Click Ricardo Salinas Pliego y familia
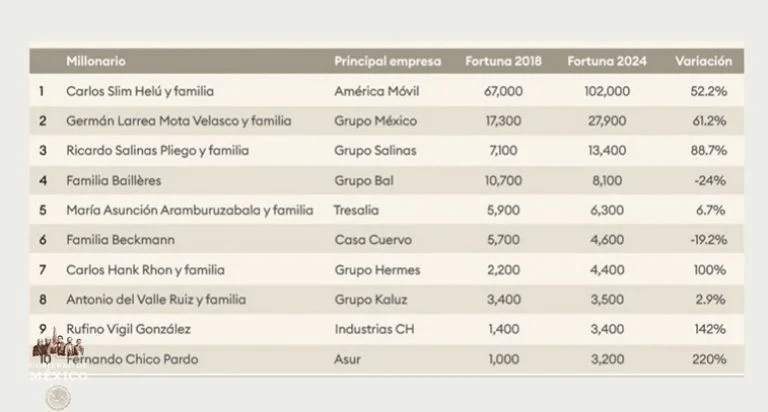 [x=157, y=151]
